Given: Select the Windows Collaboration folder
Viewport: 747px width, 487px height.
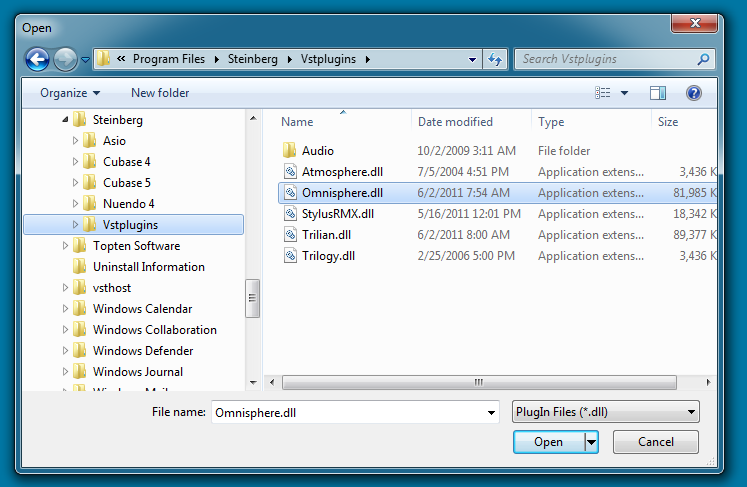Looking at the screenshot, I should [155, 330].
